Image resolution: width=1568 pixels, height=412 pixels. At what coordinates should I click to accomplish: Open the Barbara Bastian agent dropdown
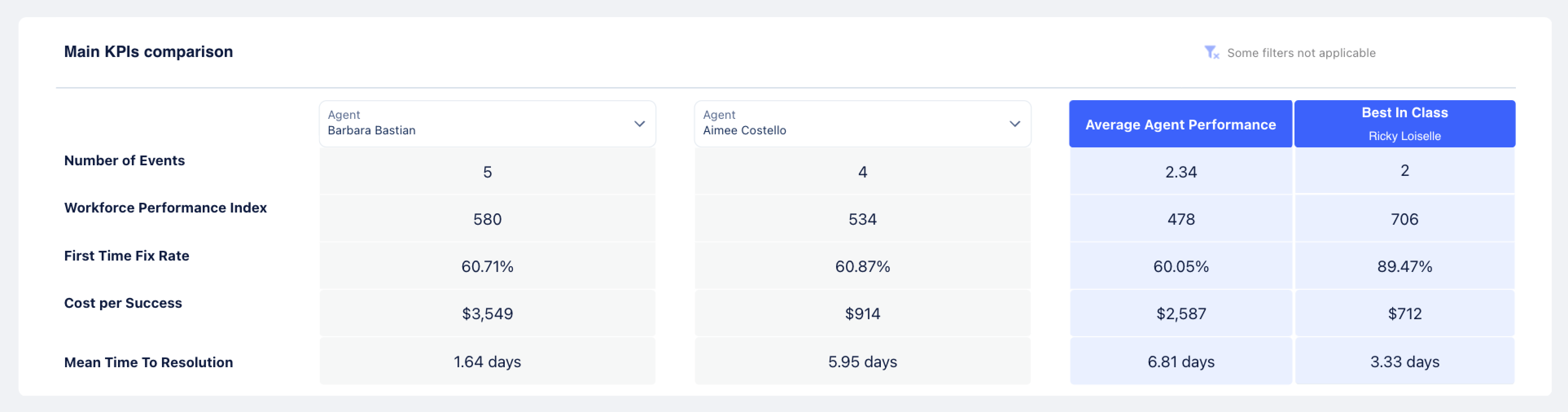click(x=486, y=123)
